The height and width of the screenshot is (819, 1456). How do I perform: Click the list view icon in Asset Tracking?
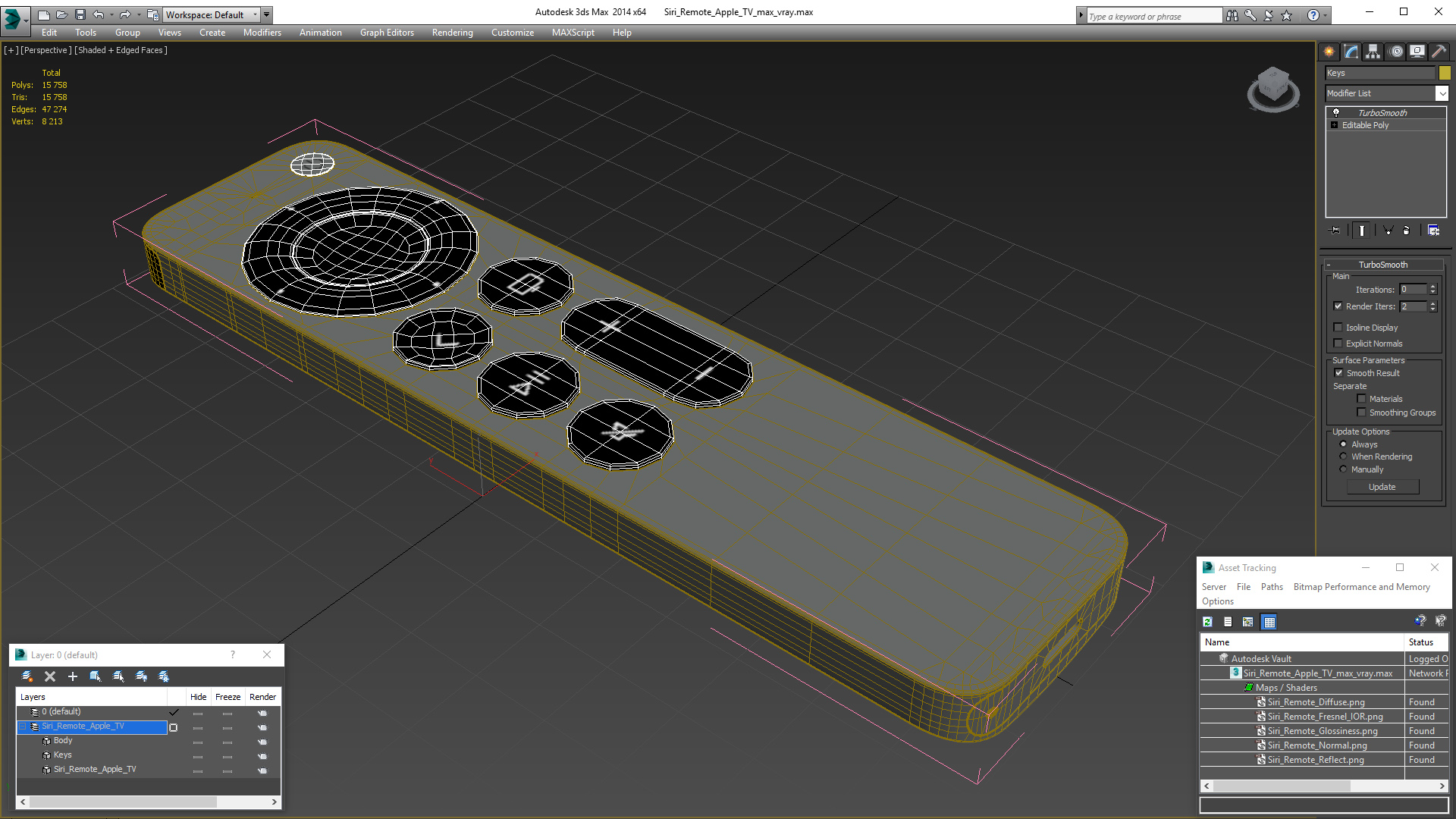pos(1228,622)
